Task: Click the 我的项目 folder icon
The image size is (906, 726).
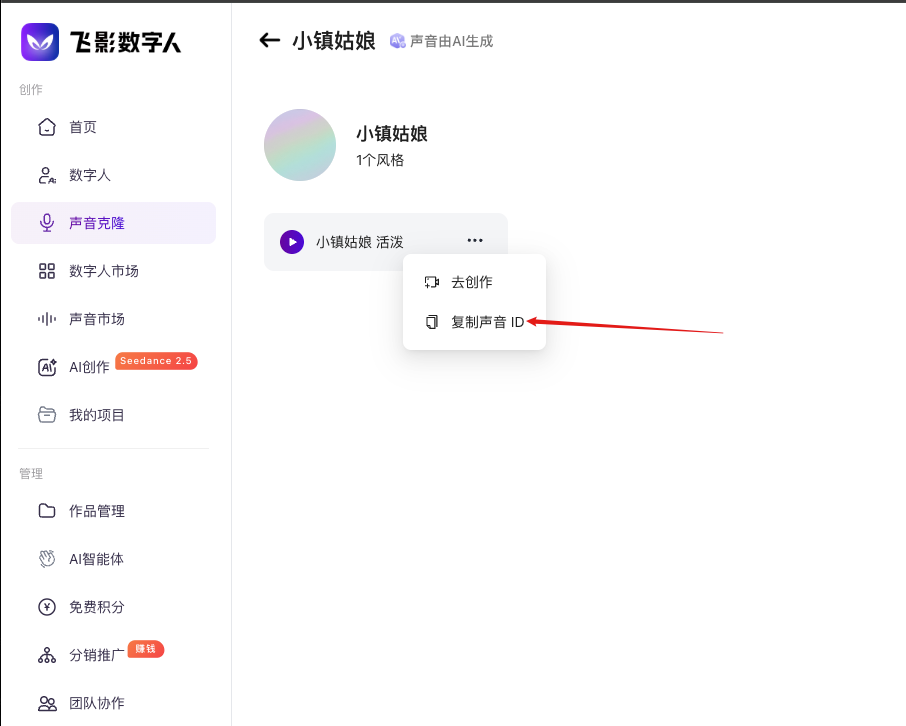Action: click(47, 415)
